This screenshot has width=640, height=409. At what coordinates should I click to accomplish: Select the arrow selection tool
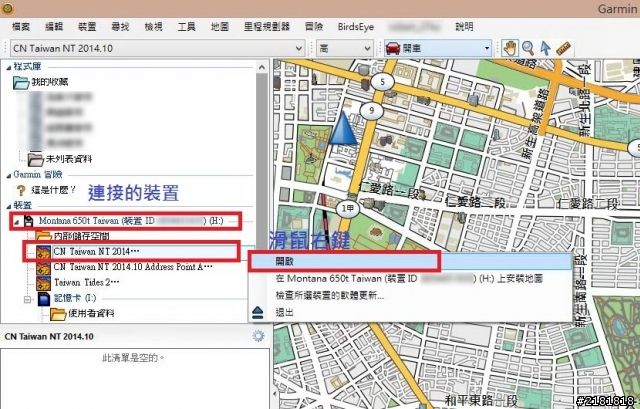[x=545, y=48]
